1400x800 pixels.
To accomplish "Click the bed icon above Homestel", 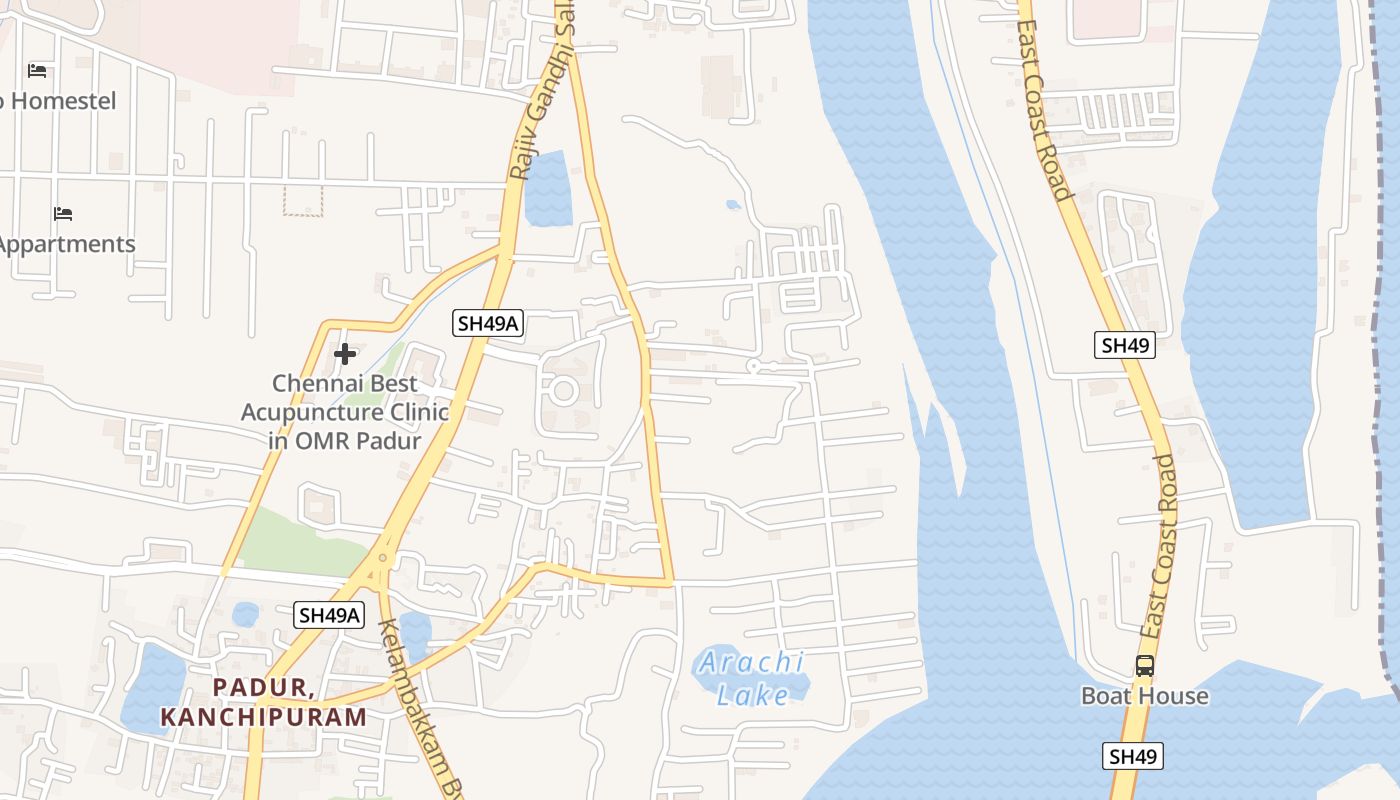I will point(37,70).
